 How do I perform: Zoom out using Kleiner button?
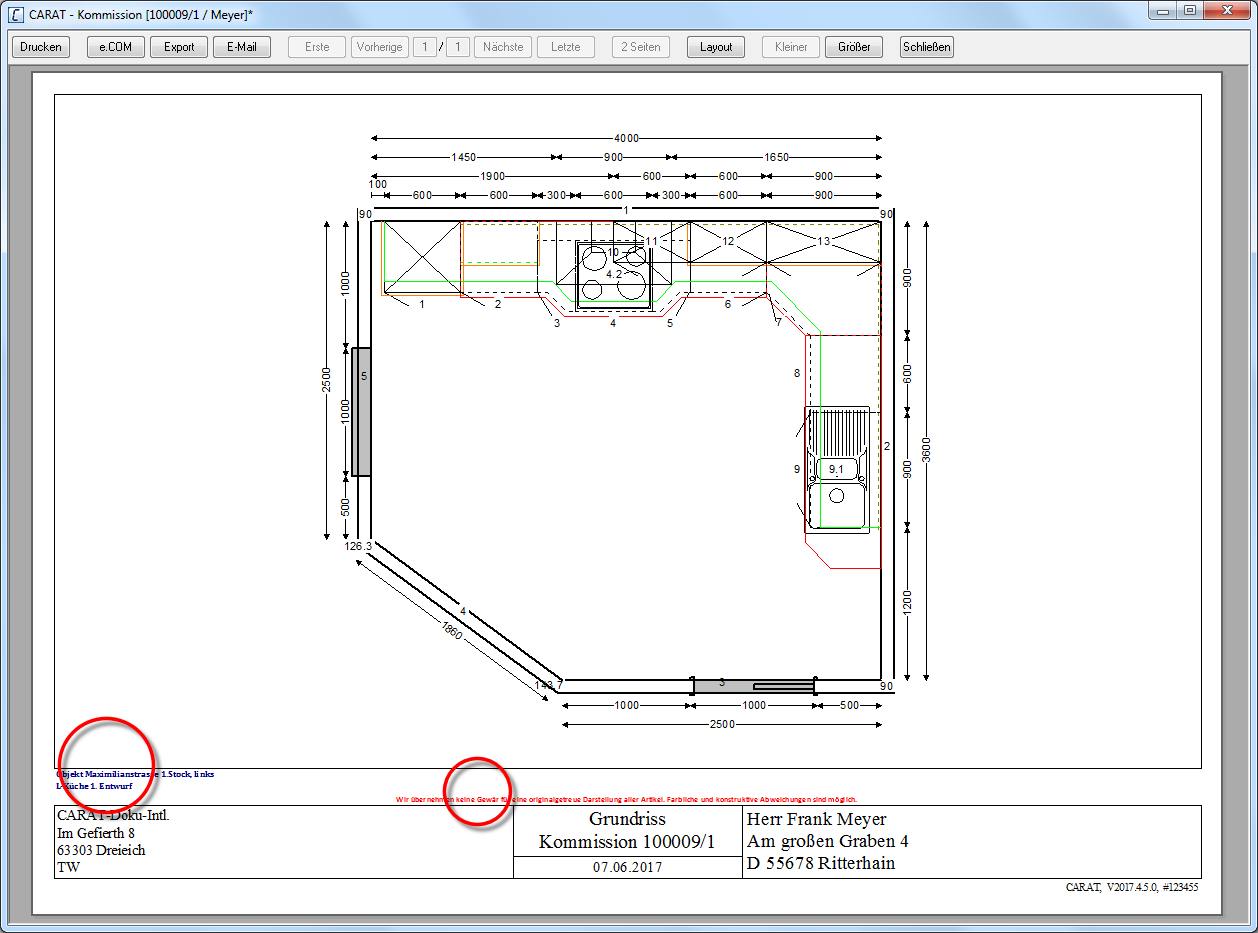(791, 47)
